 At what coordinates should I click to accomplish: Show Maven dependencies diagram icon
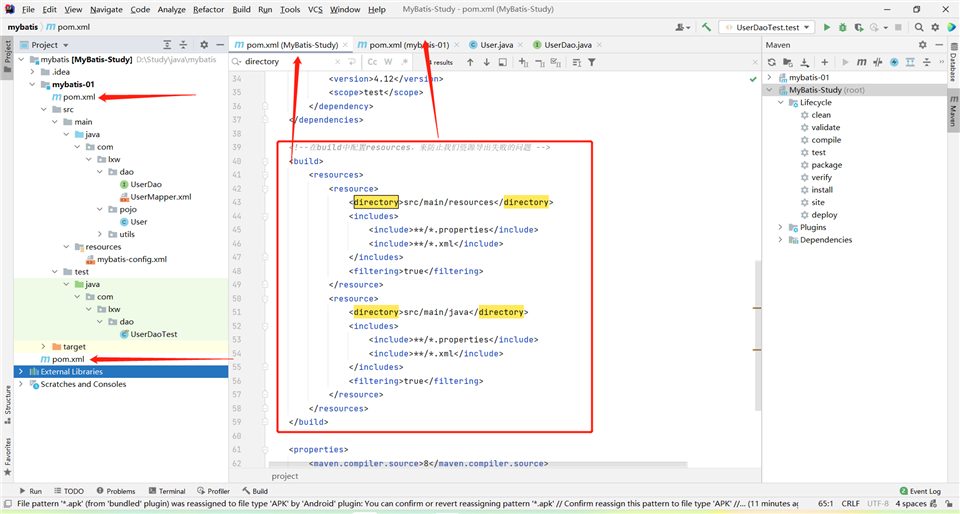click(910, 62)
